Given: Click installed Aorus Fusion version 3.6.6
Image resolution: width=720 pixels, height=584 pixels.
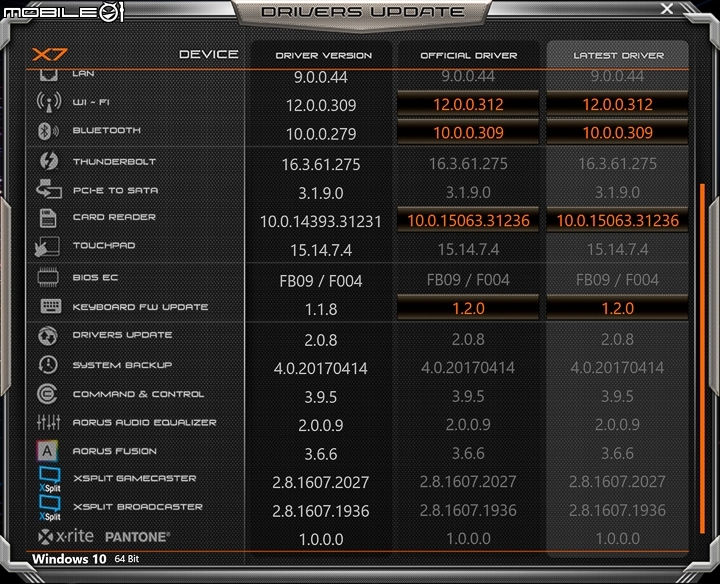Looking at the screenshot, I should click(x=321, y=454).
